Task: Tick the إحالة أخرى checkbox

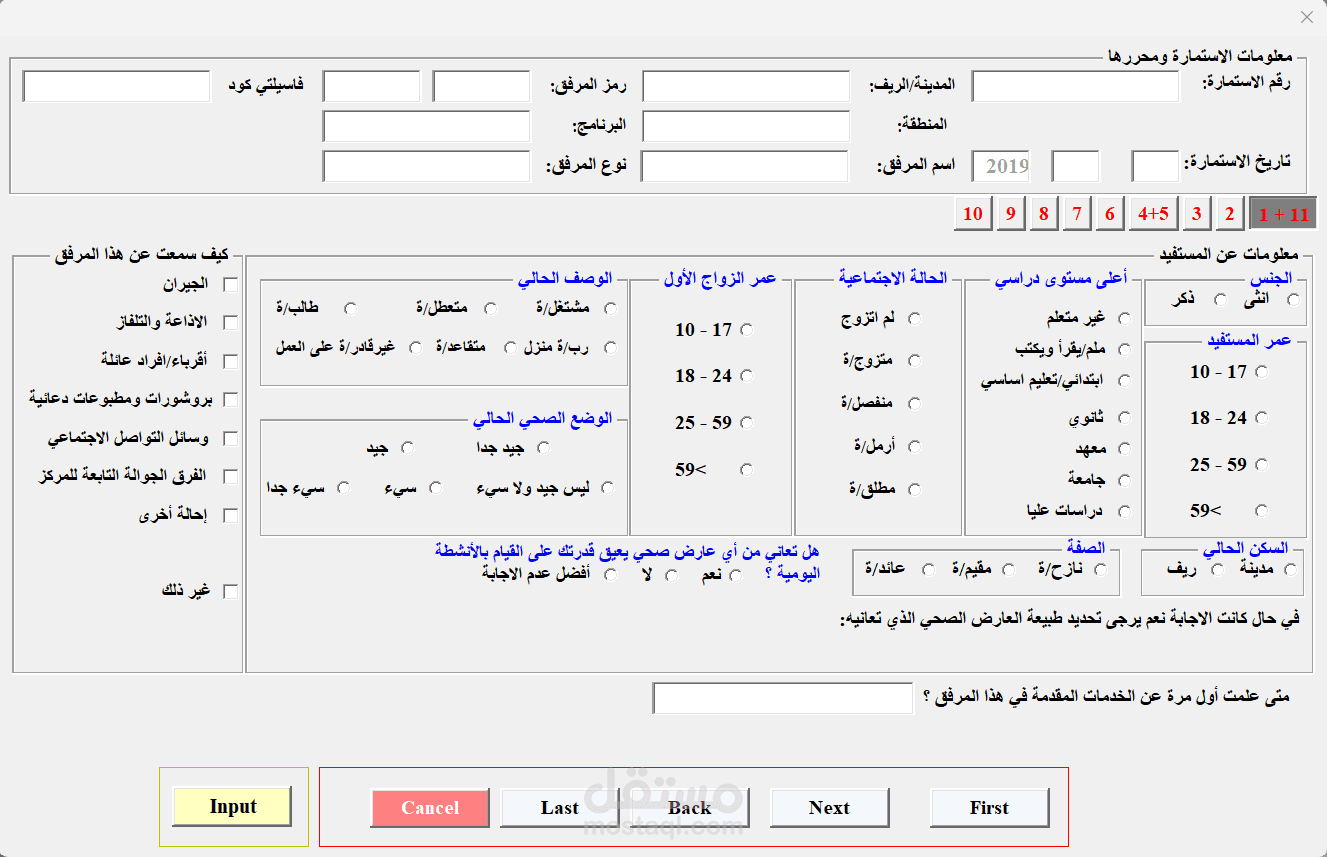Action: [x=230, y=516]
